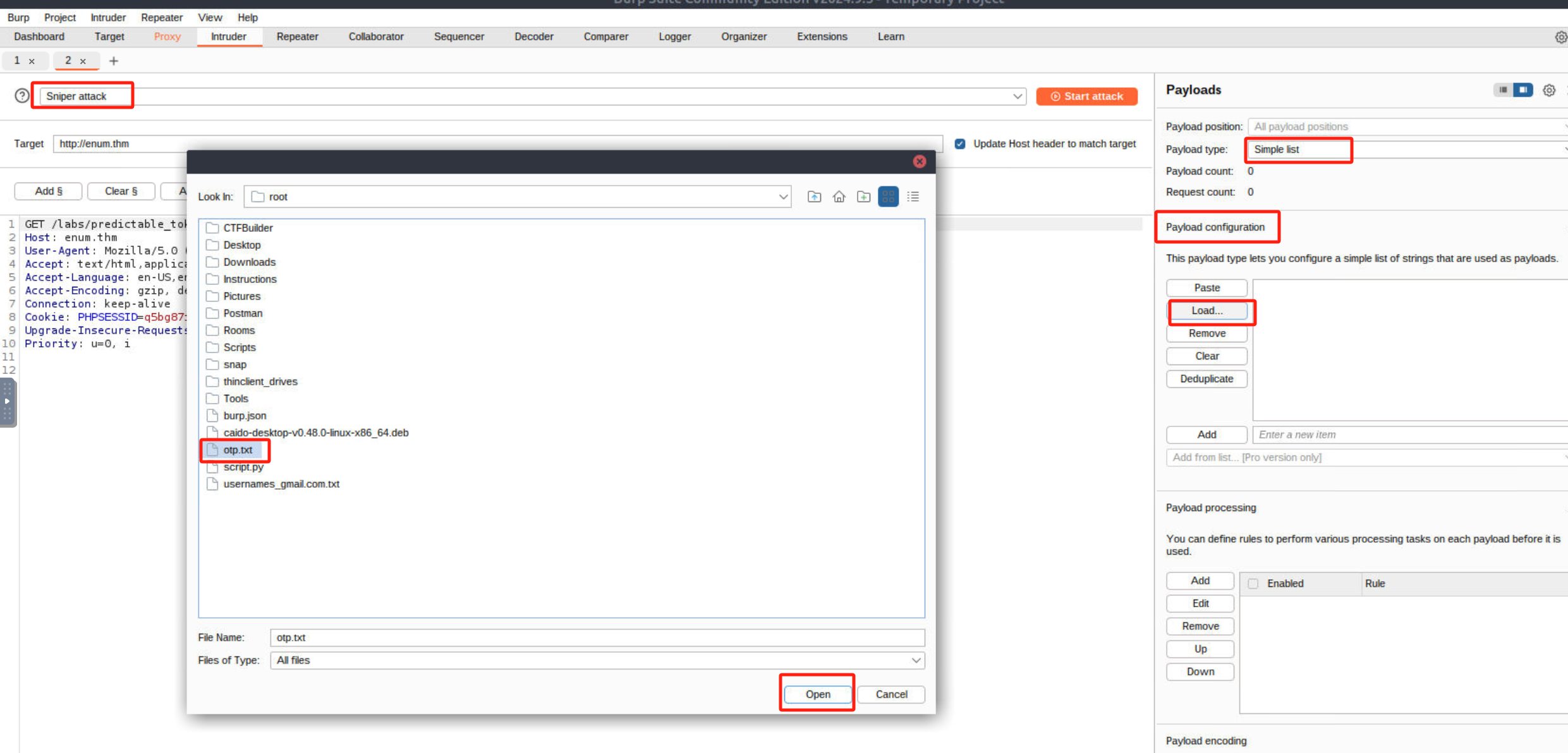
Task: Click the File Name input field
Action: click(597, 637)
